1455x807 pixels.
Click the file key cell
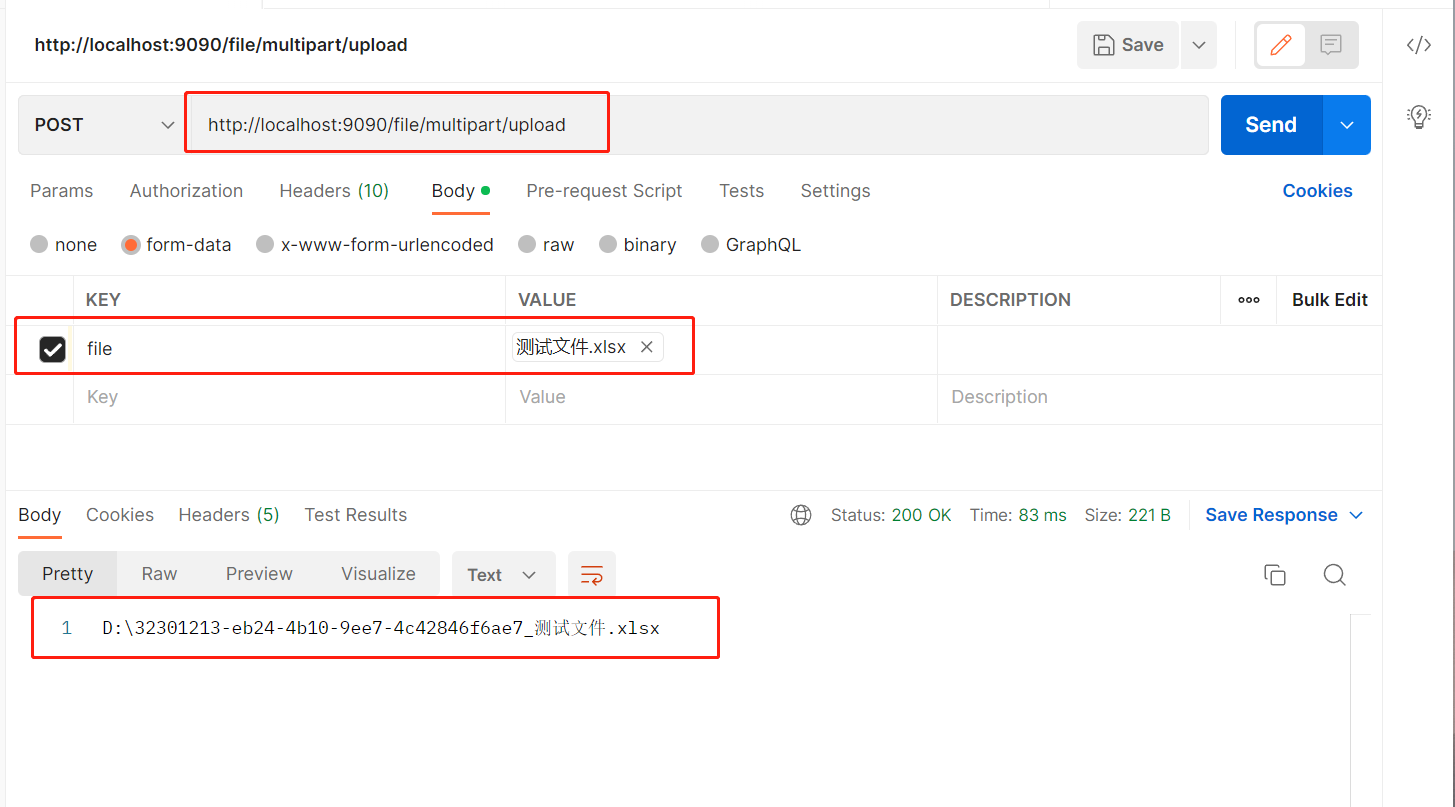289,349
